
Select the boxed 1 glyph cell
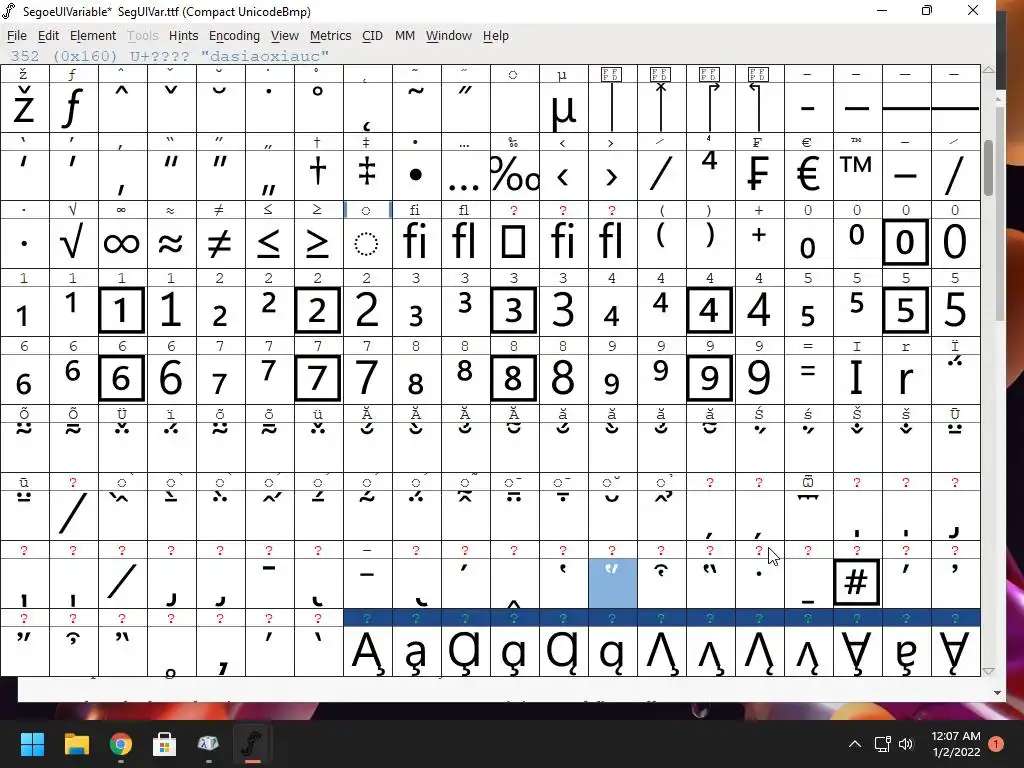tap(123, 311)
